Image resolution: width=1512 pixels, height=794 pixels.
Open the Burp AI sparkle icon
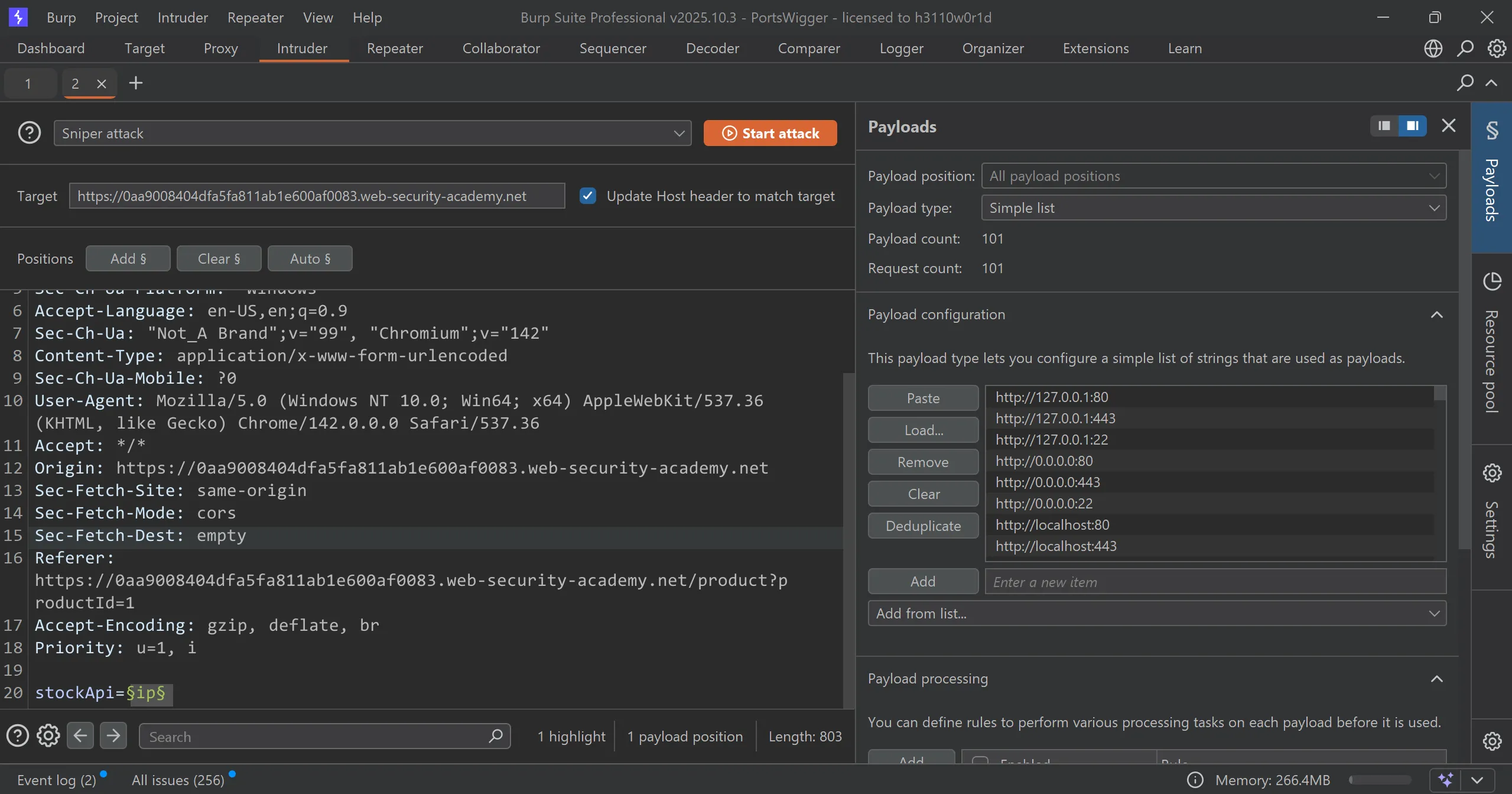[x=1445, y=780]
